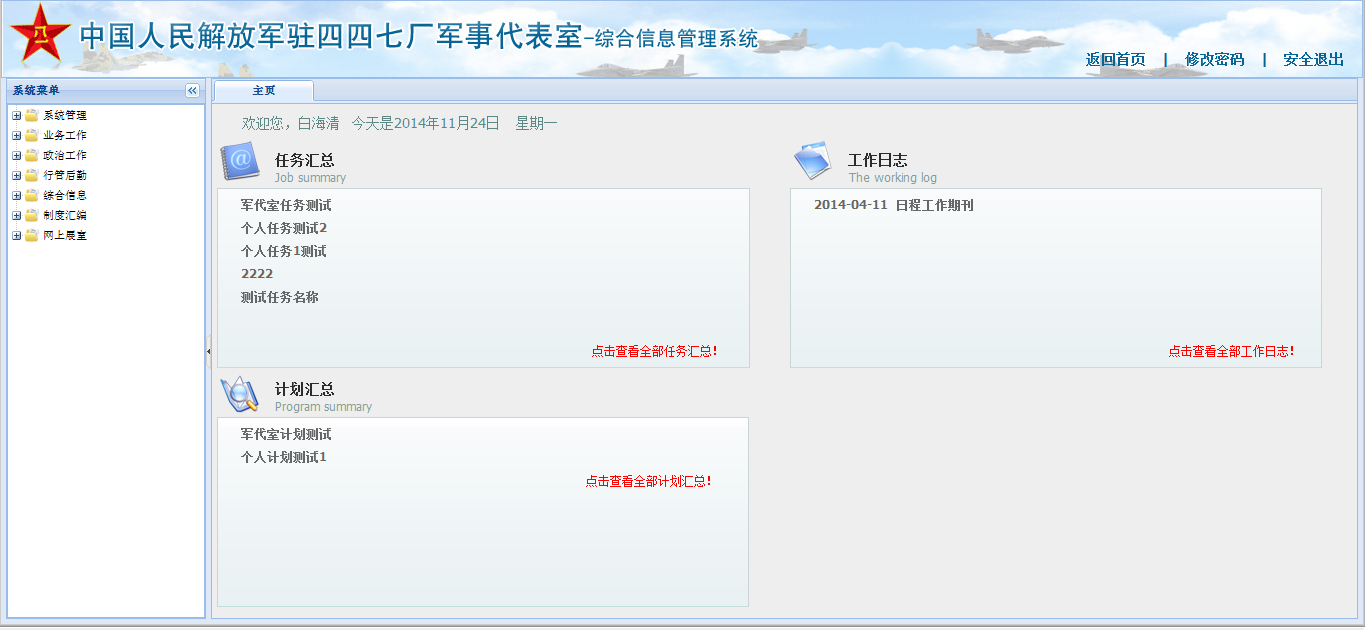Open 修改密码 from the header

1214,60
